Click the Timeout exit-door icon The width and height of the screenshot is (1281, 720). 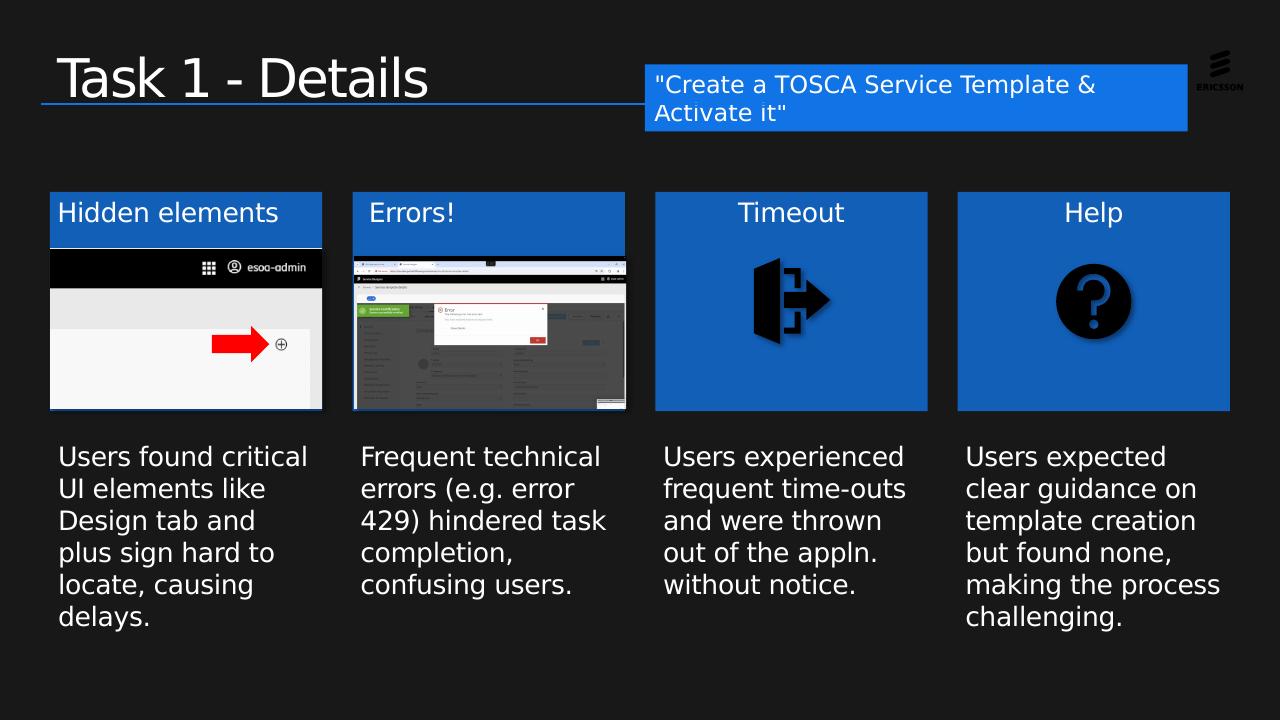791,301
